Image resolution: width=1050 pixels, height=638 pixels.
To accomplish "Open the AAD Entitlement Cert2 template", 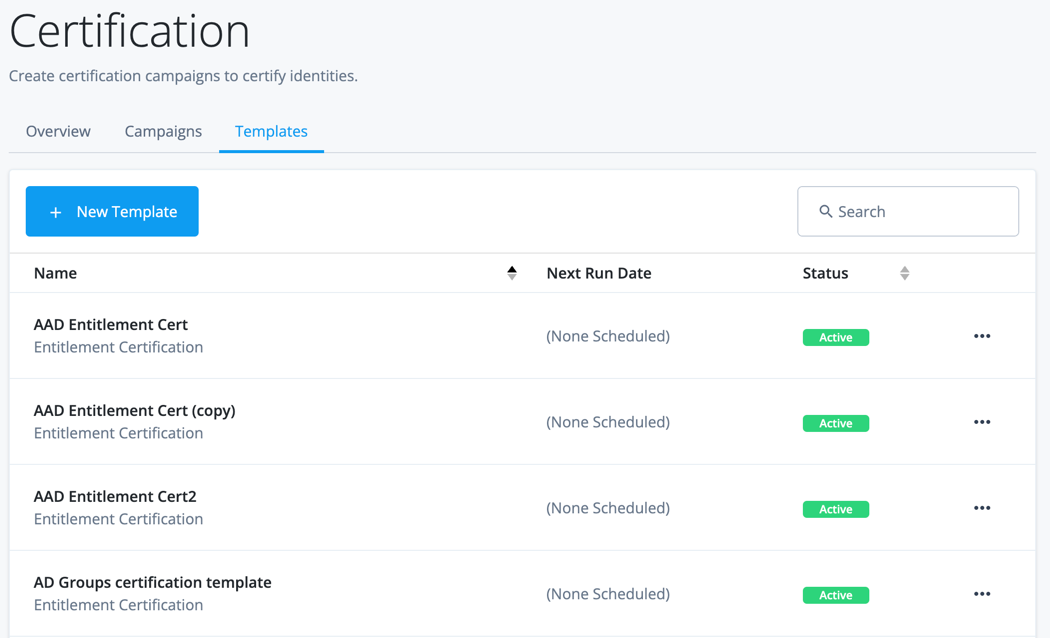I will point(115,497).
